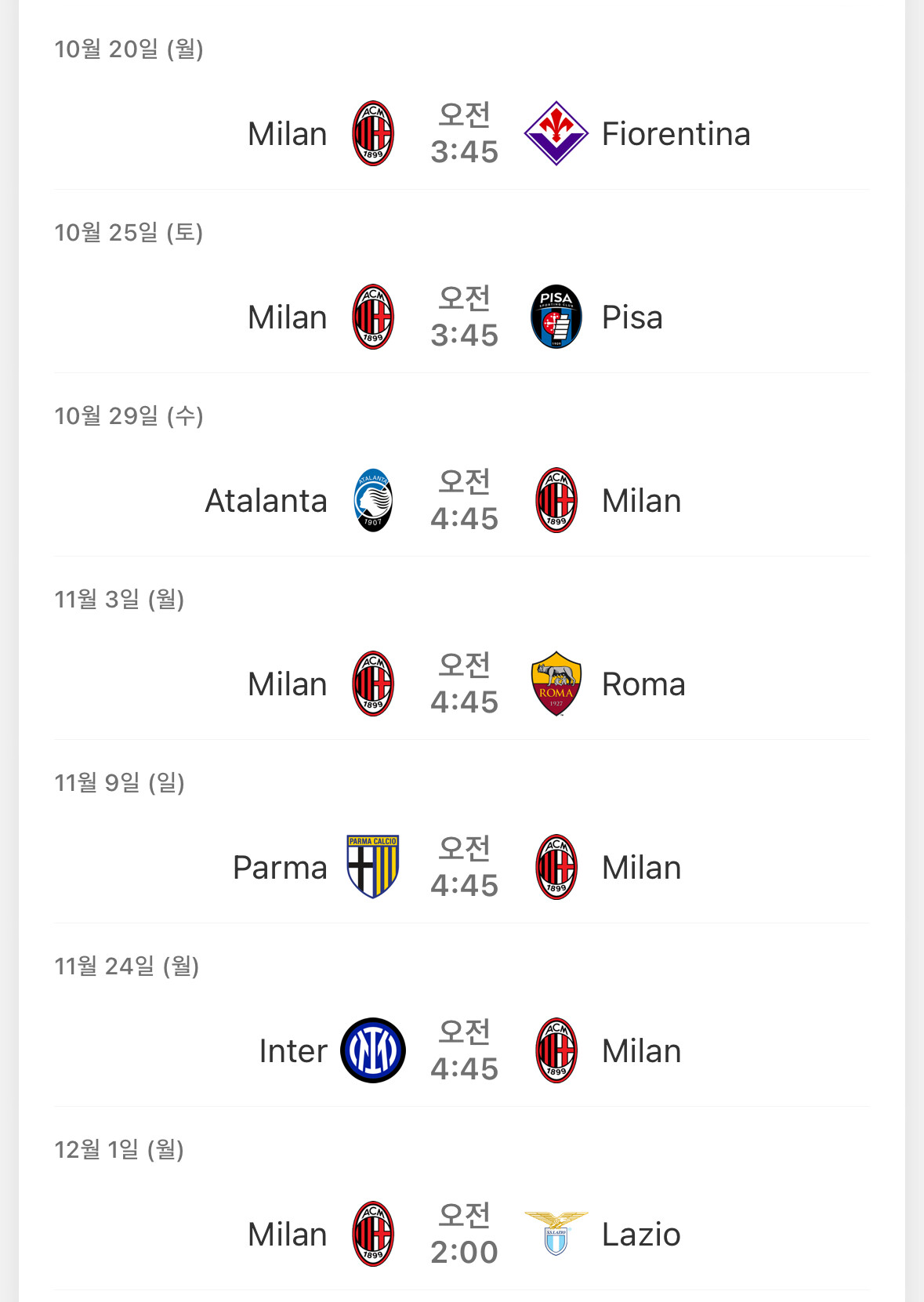Open the 2:00 kickoff time for Milan–Lazio
Screen dimensions: 924x1302
click(x=464, y=1251)
